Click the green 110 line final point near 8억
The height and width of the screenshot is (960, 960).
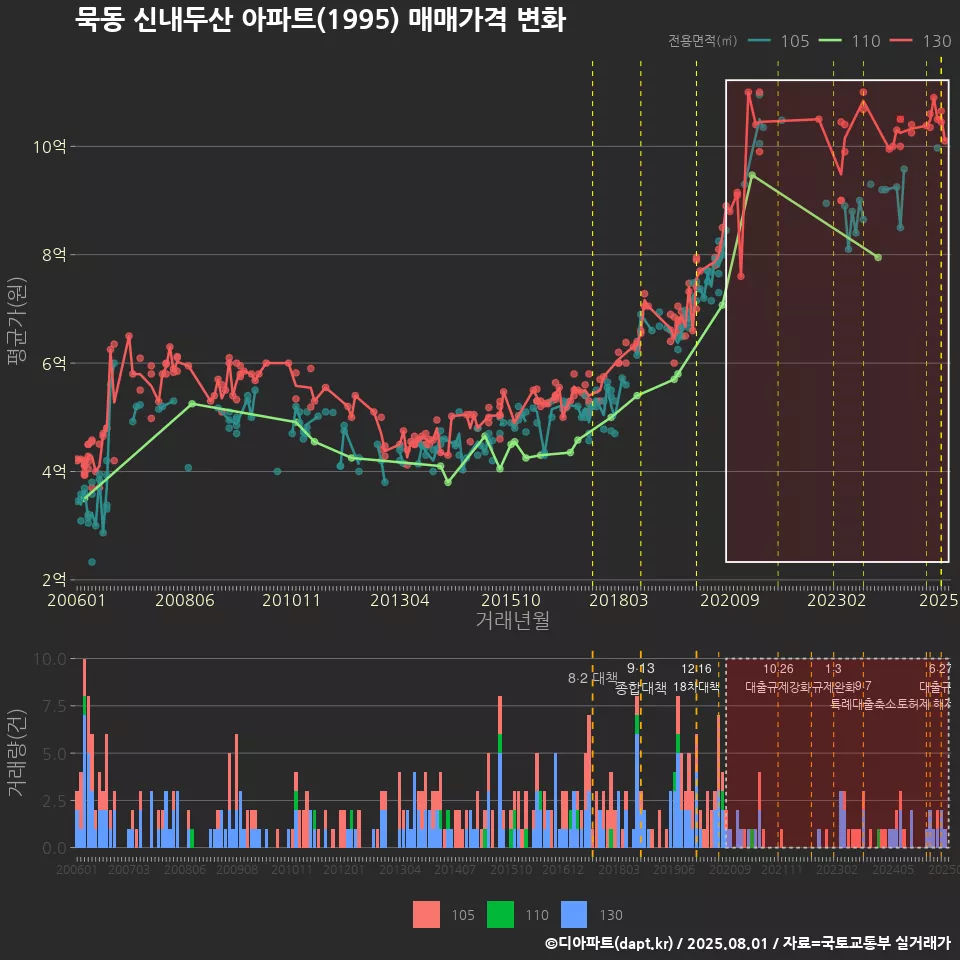[x=878, y=257]
